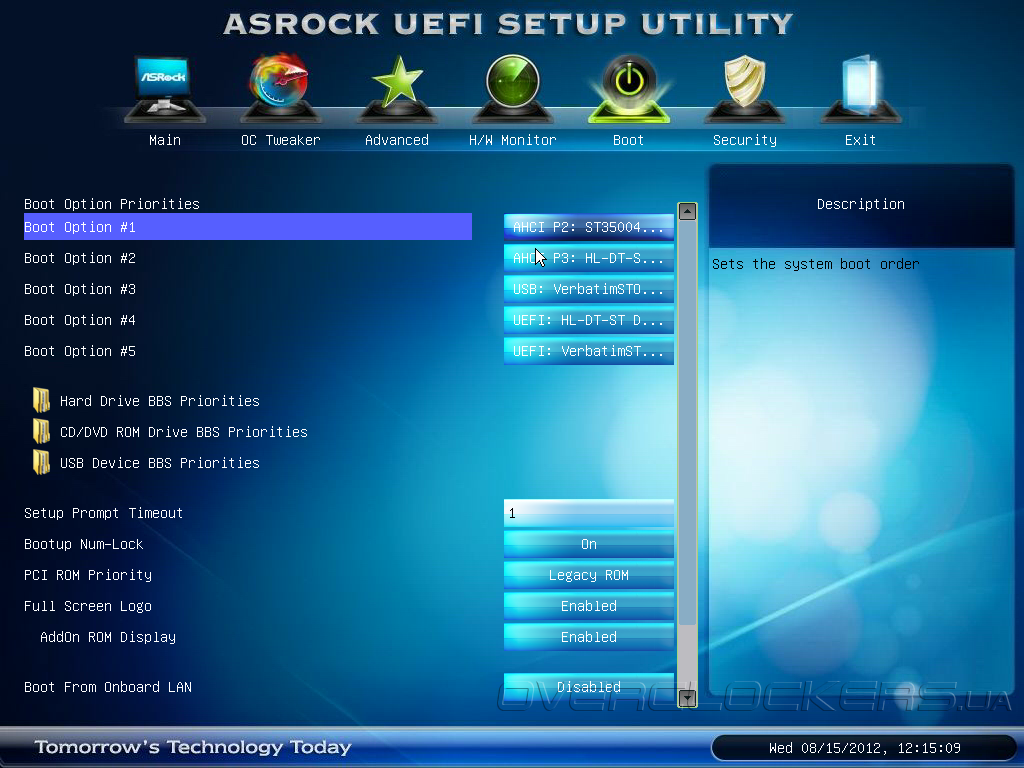Screen dimensions: 1024x768
Task: Click the 'Sets the system boot order' text
Action: (x=816, y=264)
